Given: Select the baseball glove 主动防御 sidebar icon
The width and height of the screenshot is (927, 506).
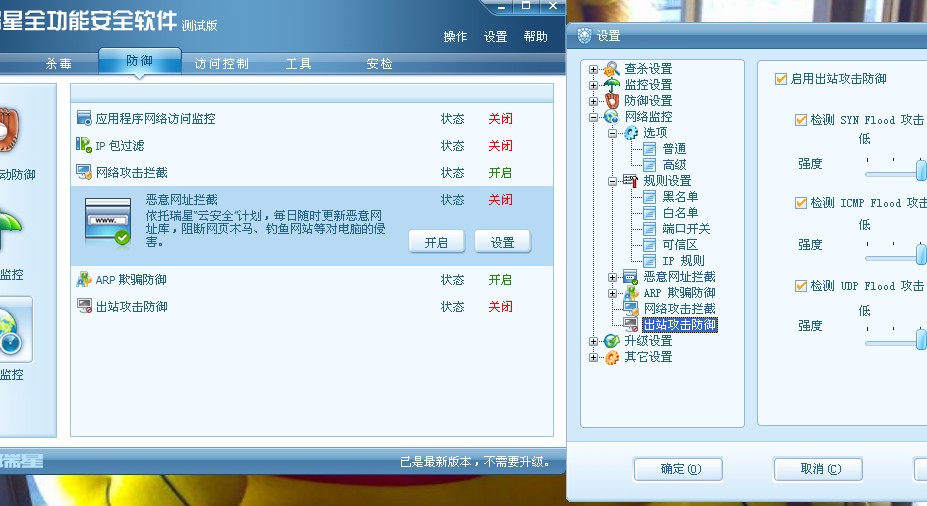Looking at the screenshot, I should 9,129.
